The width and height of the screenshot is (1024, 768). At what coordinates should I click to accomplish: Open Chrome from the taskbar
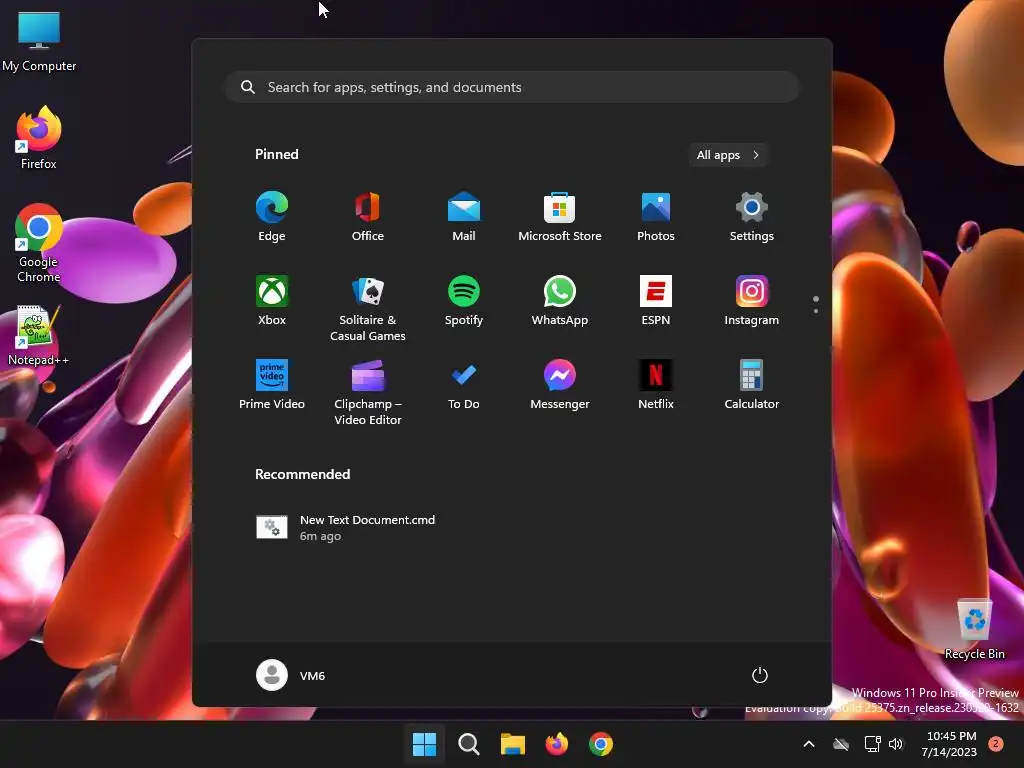601,744
